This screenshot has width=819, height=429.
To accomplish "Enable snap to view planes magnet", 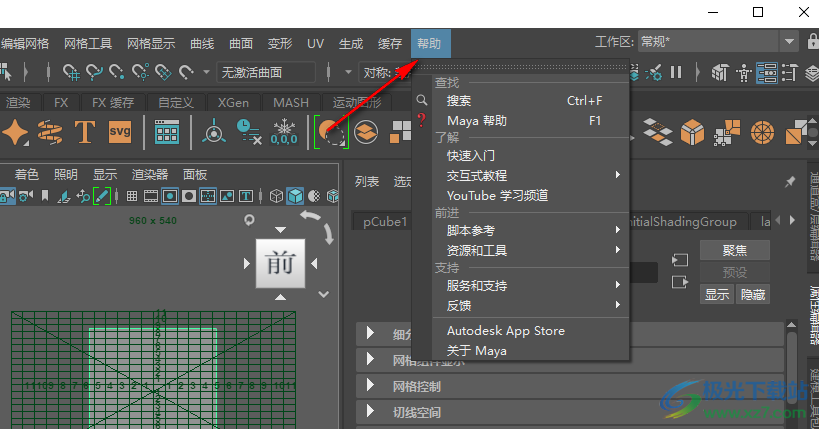I will [x=163, y=72].
